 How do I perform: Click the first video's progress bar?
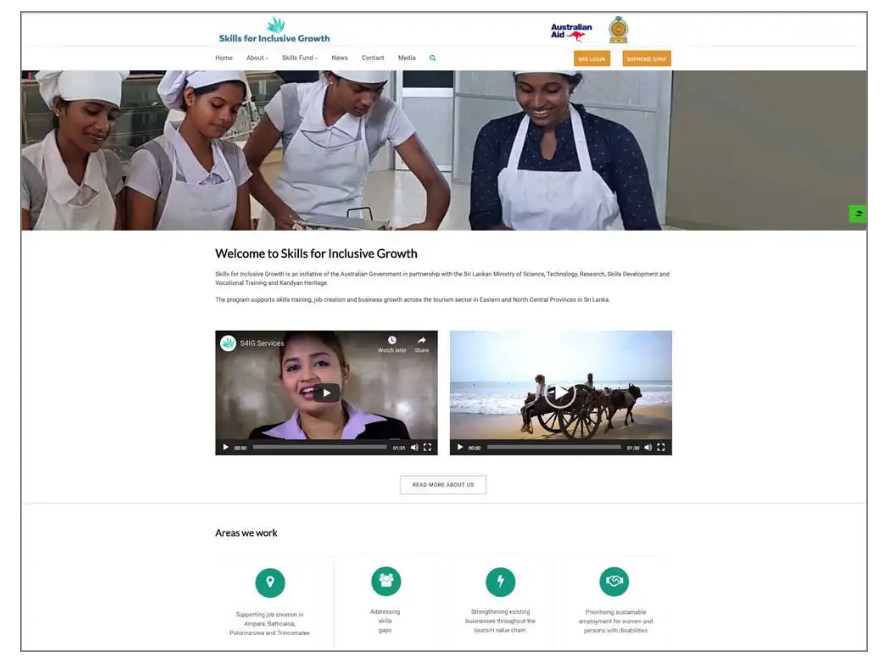(320, 447)
